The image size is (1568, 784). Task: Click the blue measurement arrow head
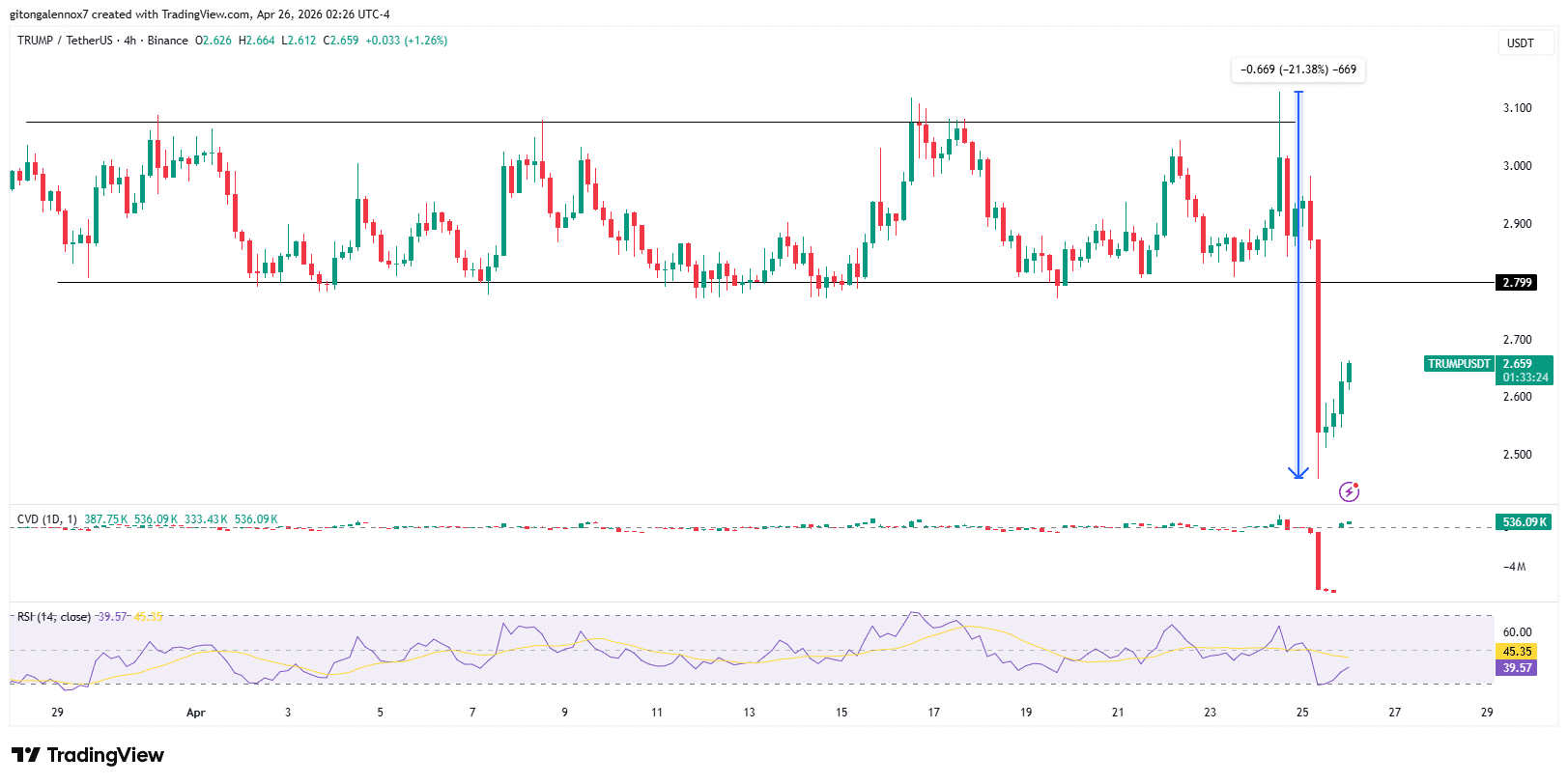coord(1298,472)
